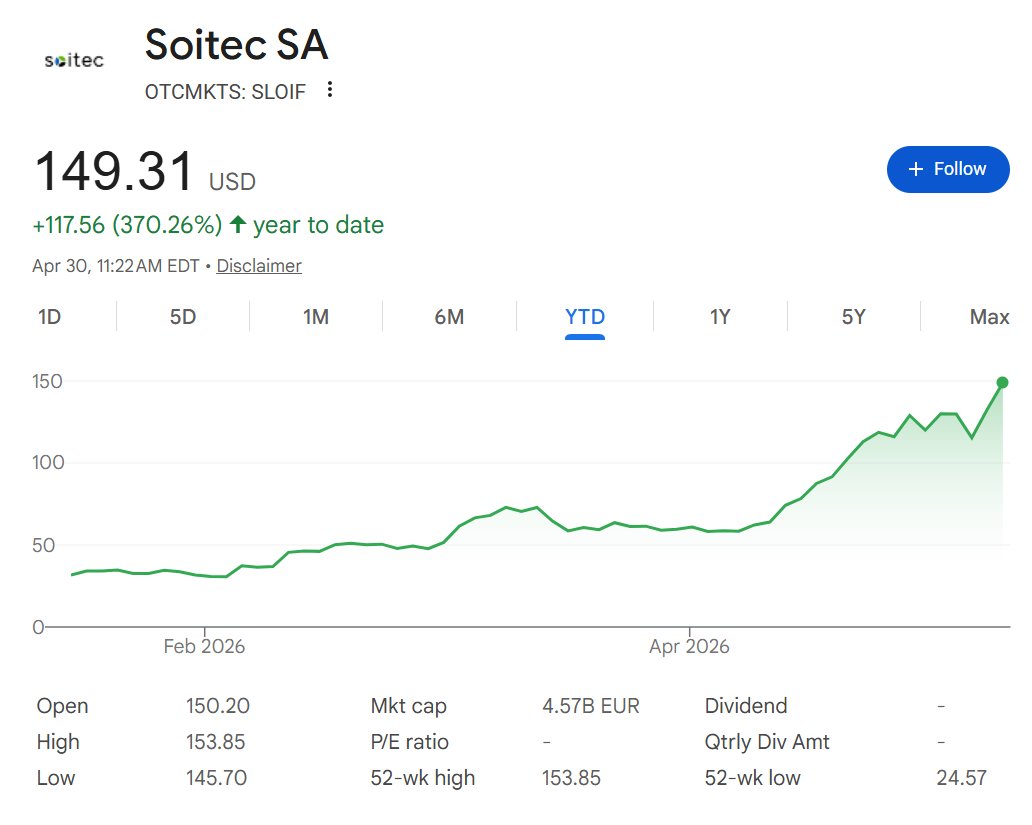Click the Dividend label

(x=746, y=706)
